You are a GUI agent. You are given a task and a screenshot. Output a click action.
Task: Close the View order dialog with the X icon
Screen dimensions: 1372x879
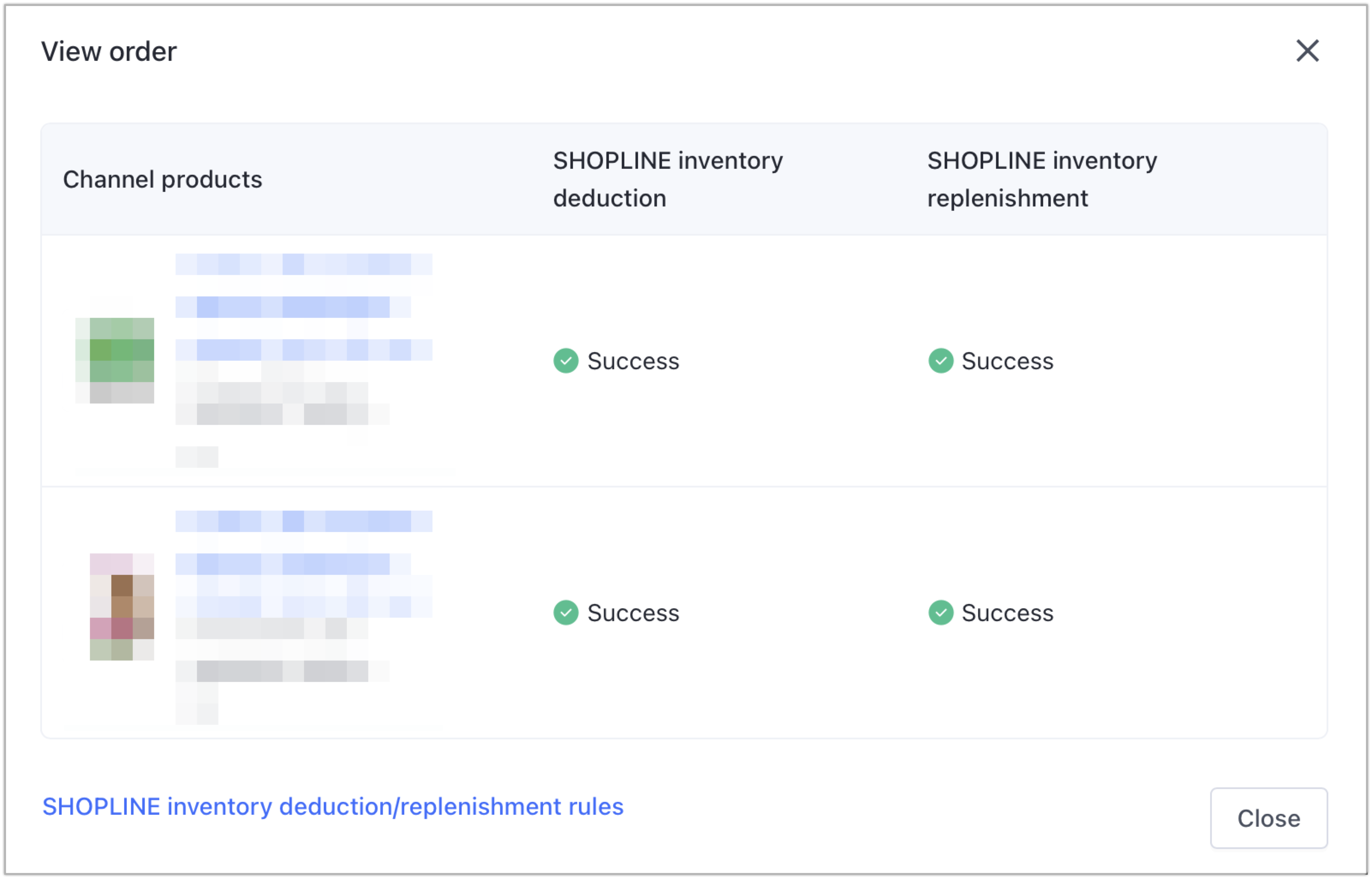pos(1307,51)
